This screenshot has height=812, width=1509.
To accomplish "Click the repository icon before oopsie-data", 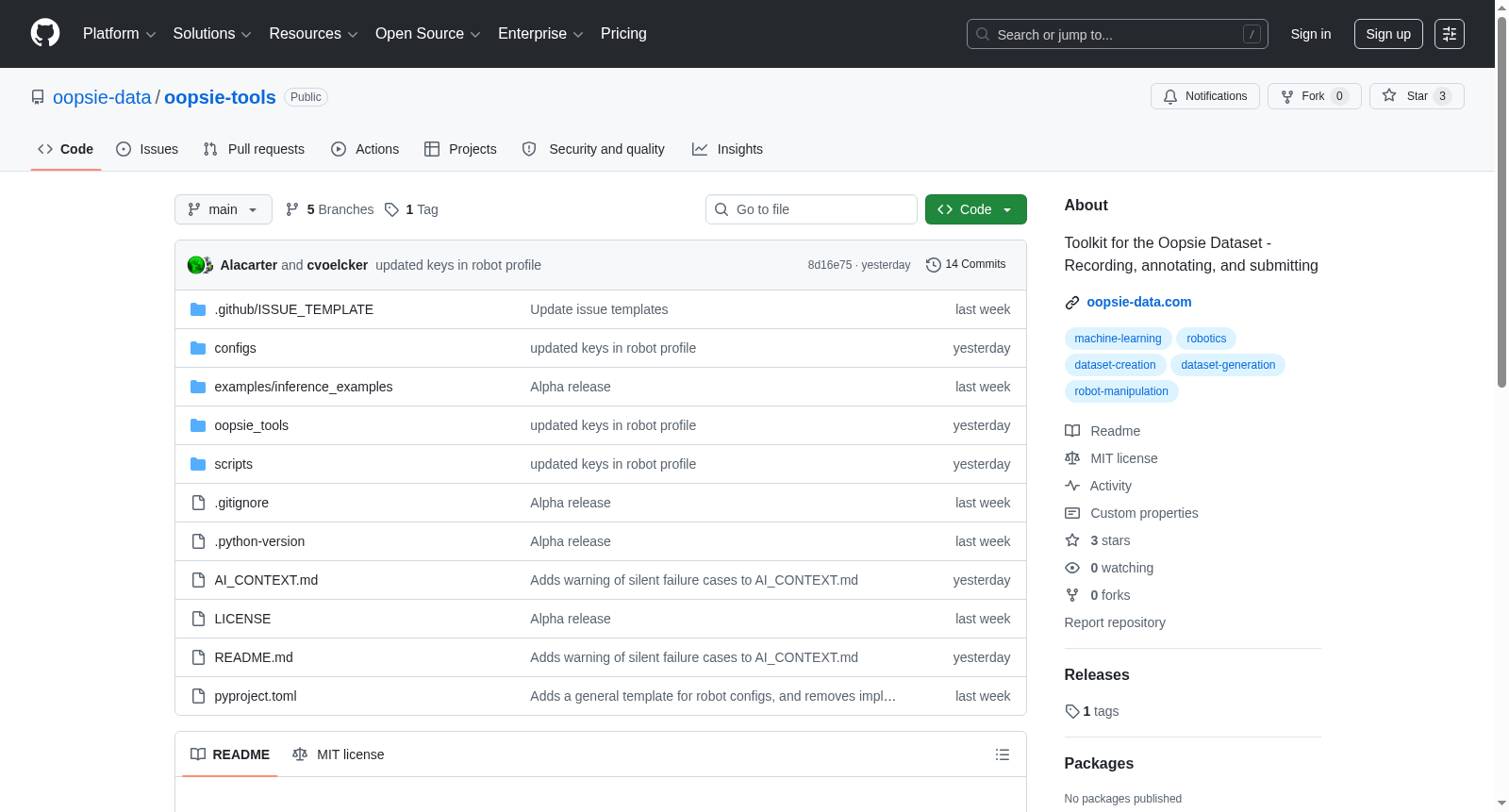I will click(x=38, y=97).
